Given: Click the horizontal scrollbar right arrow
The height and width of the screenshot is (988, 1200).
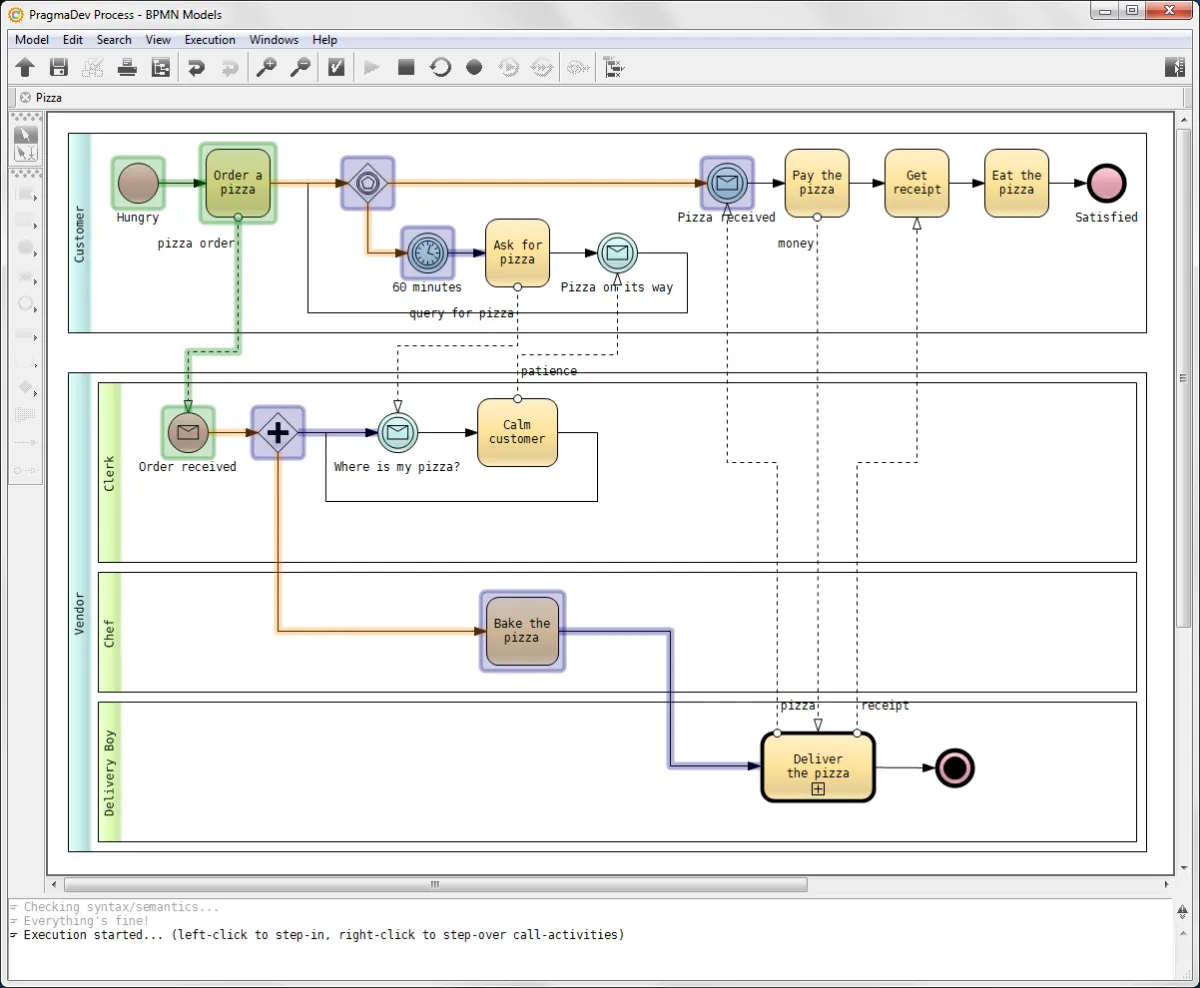Looking at the screenshot, I should 1167,884.
